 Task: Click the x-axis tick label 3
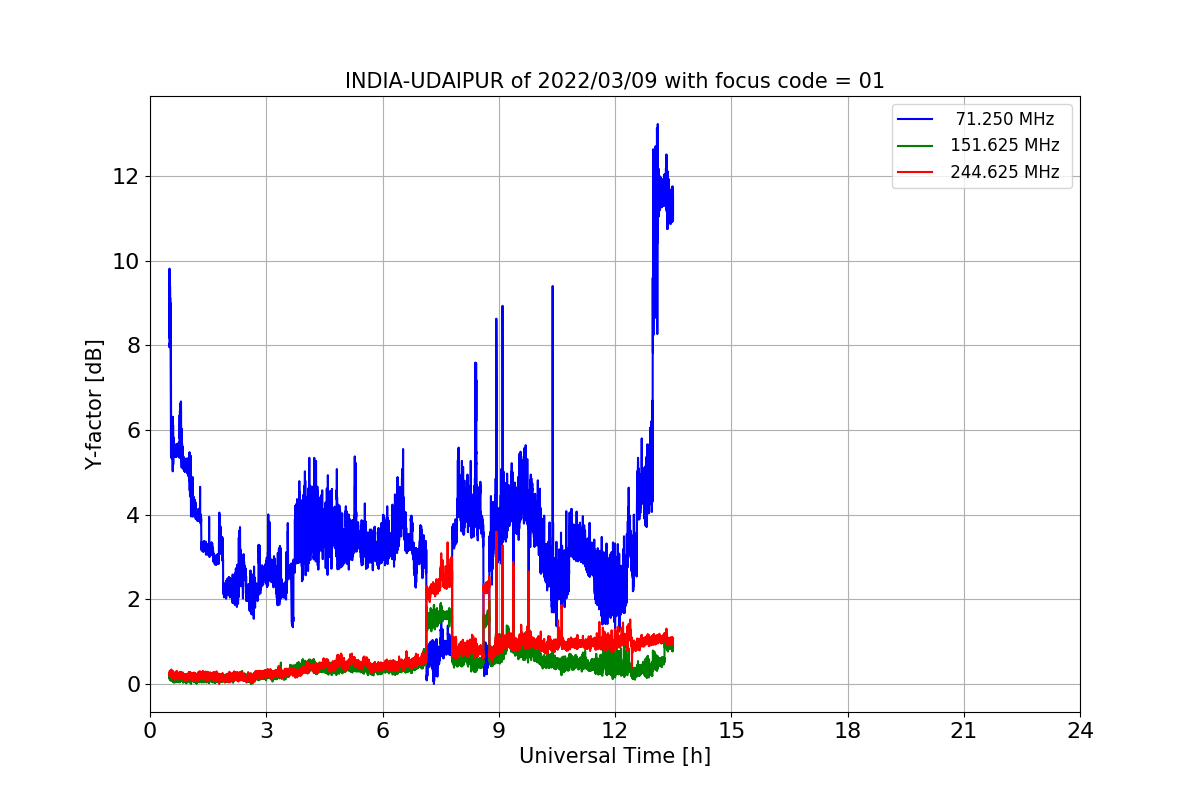(x=266, y=730)
